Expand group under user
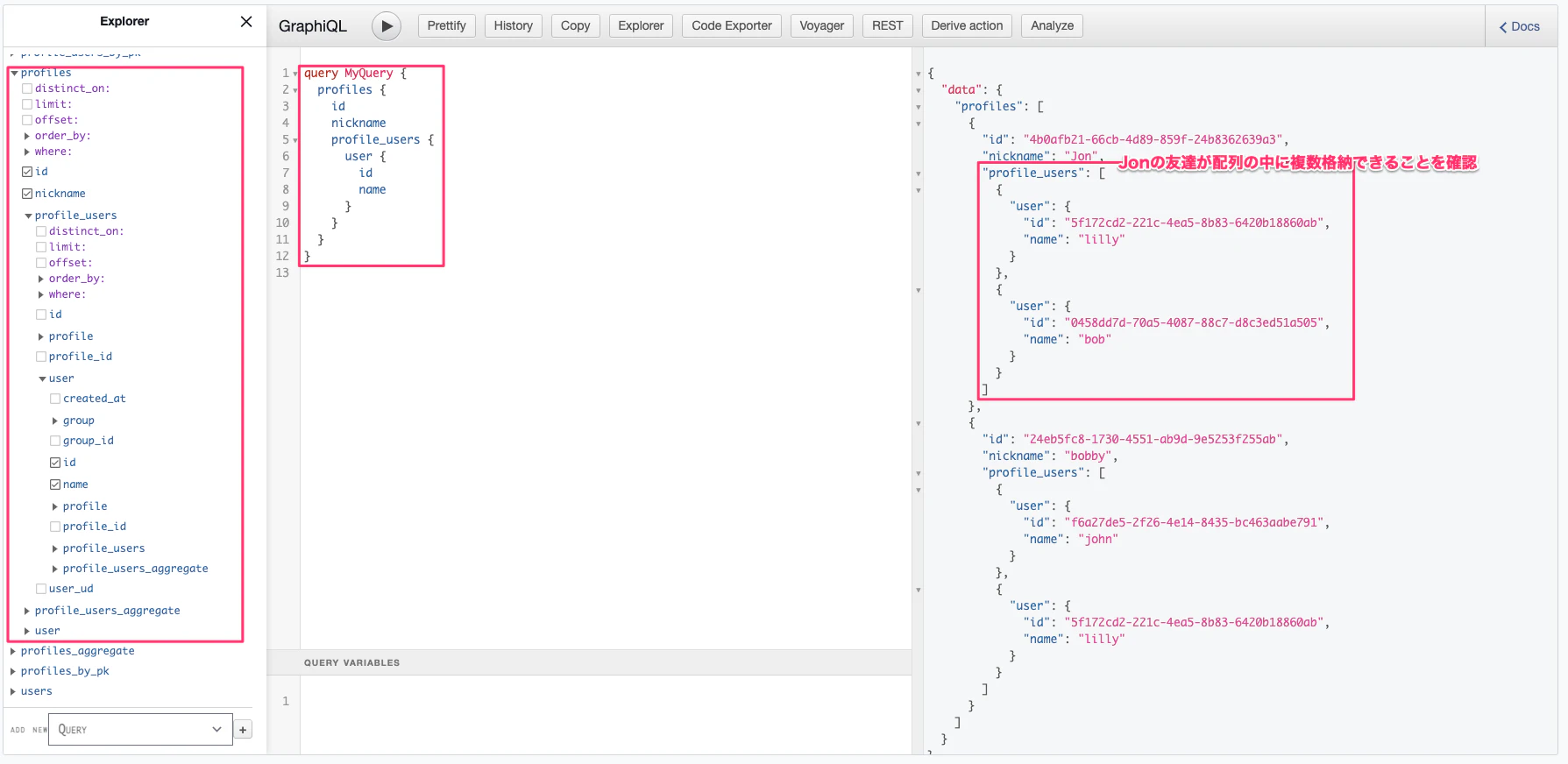 coord(55,421)
